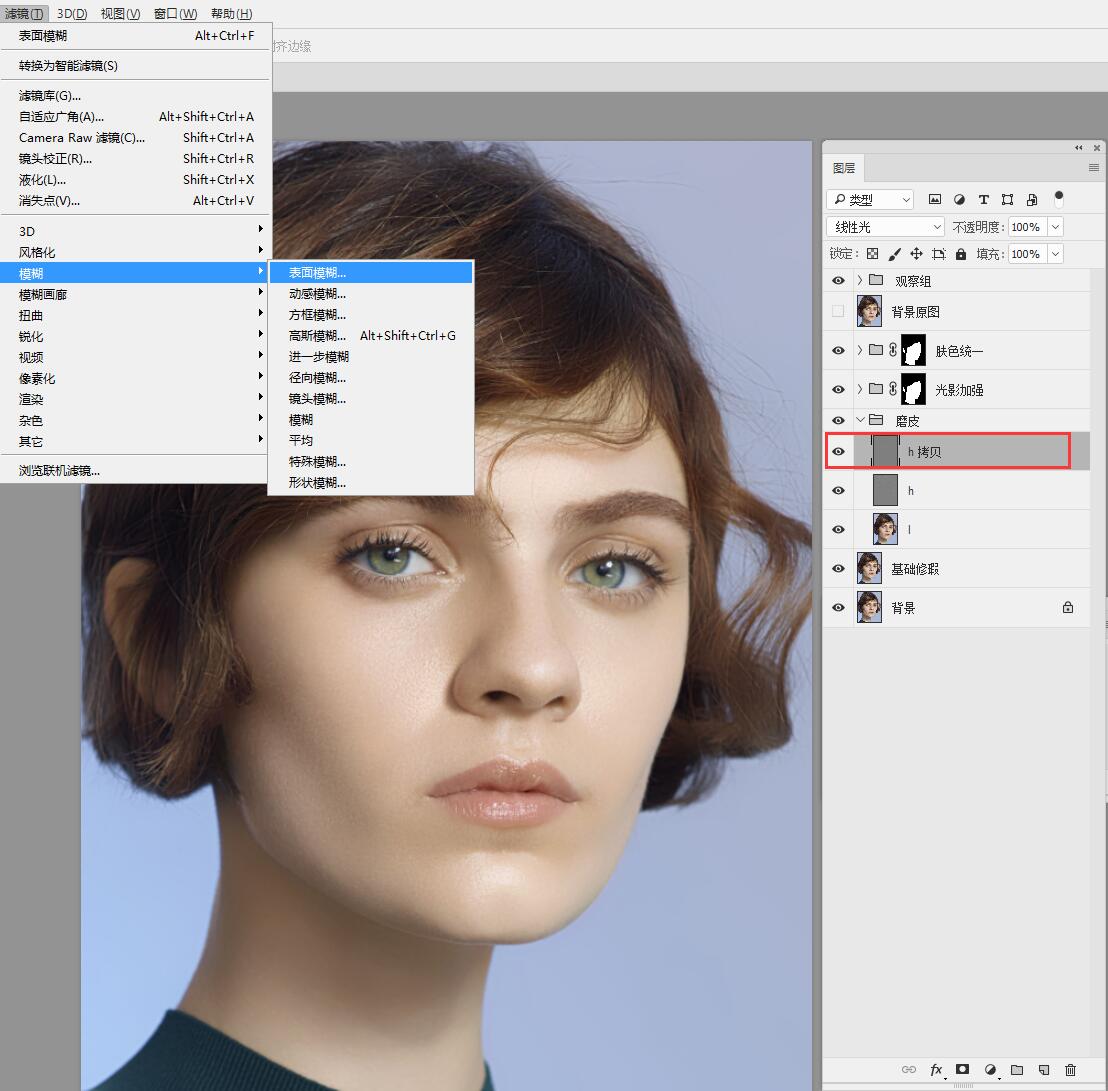The height and width of the screenshot is (1091, 1108).
Task: Click the add layer mask icon
Action: (962, 1069)
